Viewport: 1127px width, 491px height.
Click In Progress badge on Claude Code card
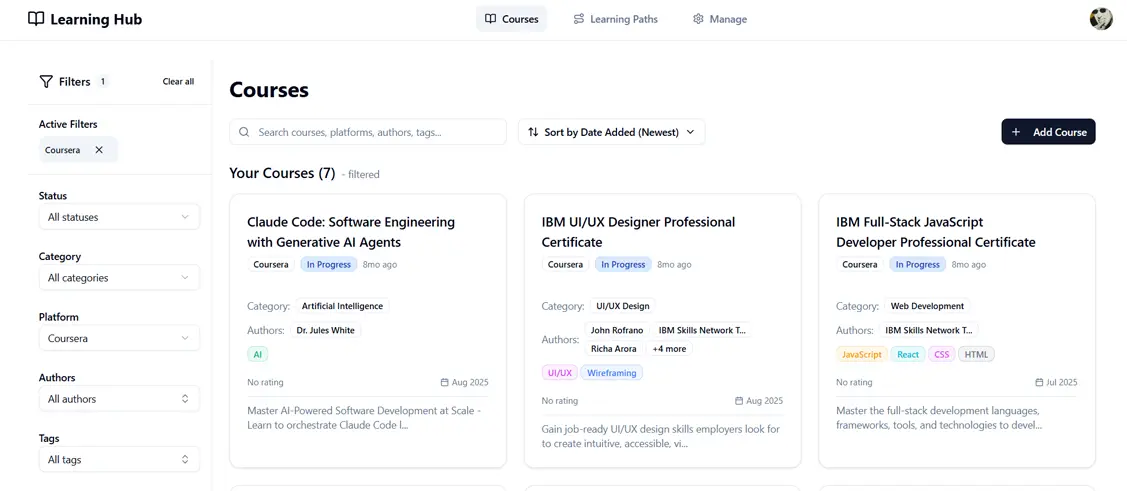click(x=328, y=265)
